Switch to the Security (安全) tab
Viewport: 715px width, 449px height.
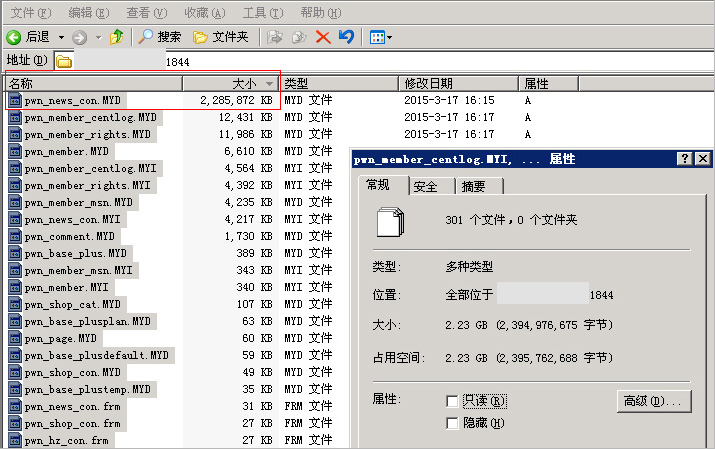click(x=425, y=186)
